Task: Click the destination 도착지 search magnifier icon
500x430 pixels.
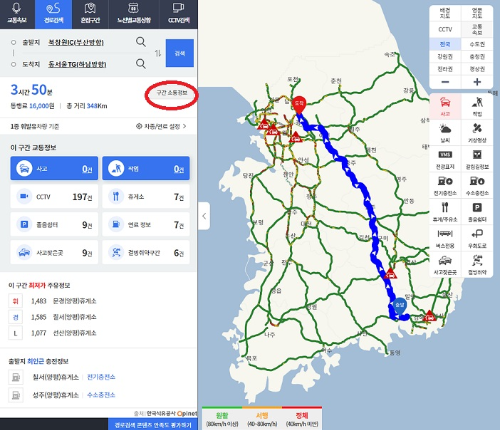Action: click(141, 64)
